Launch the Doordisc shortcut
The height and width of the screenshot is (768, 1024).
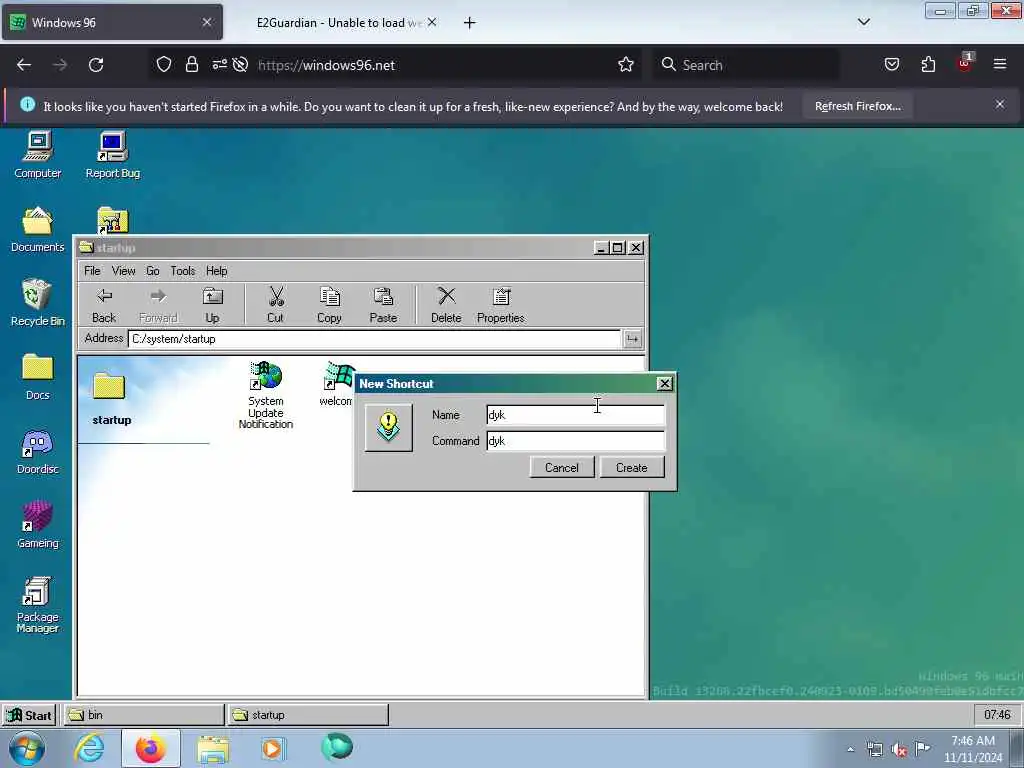pyautogui.click(x=38, y=451)
